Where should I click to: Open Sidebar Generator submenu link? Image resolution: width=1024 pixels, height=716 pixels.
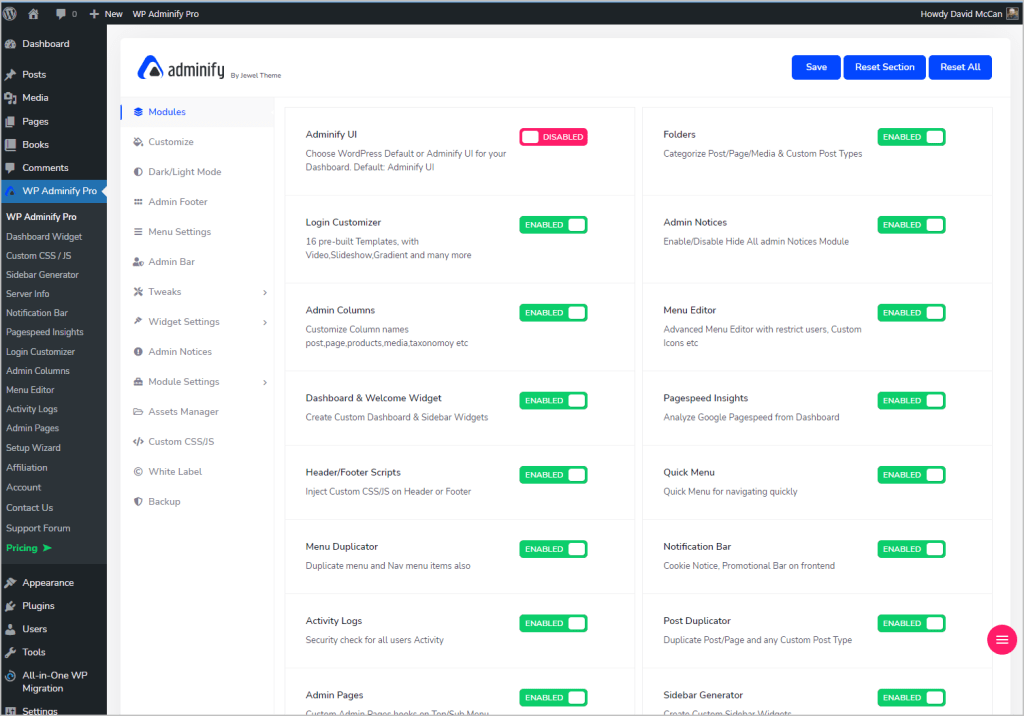pyautogui.click(x=42, y=275)
